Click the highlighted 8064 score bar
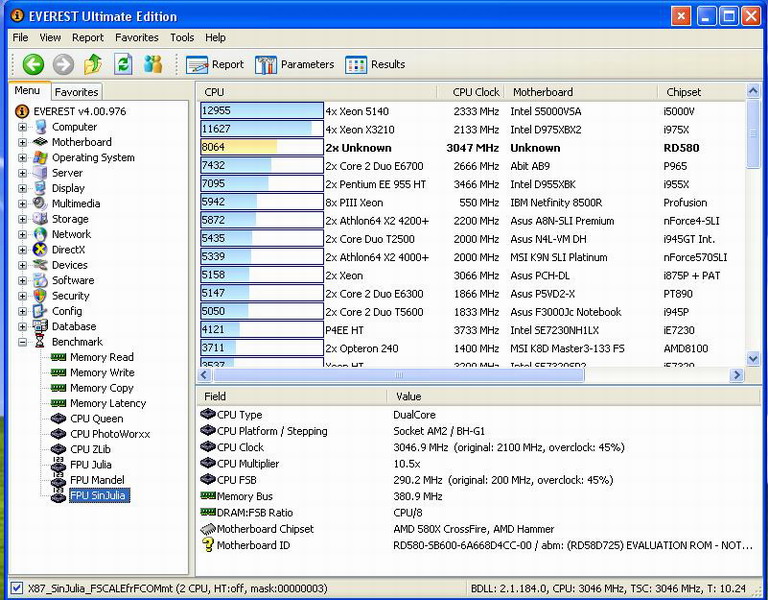The height and width of the screenshot is (600, 768). pyautogui.click(x=262, y=147)
